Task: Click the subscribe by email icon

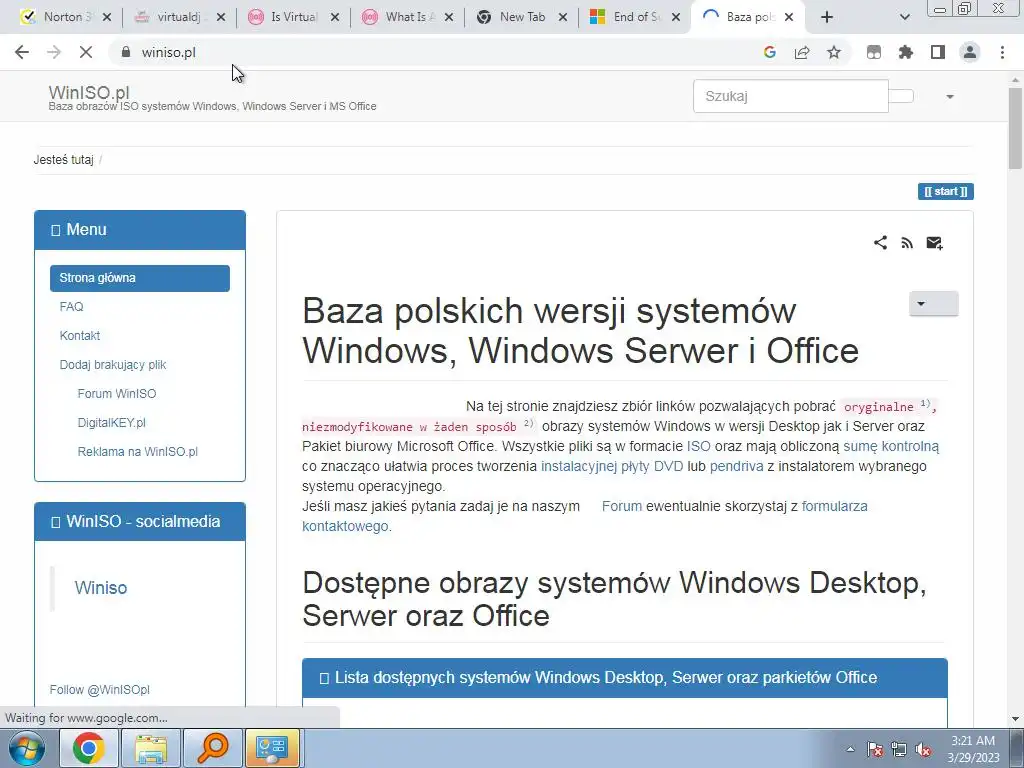Action: [935, 243]
